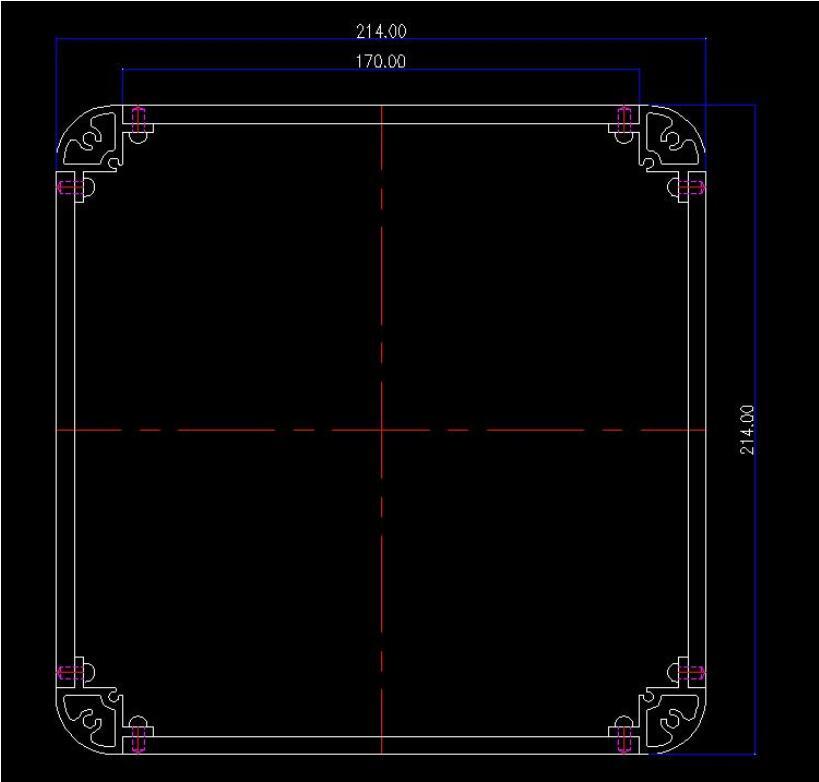Click the magenta screw at top panel's left end
Image resolution: width=819 pixels, height=782 pixels.
coord(138,119)
